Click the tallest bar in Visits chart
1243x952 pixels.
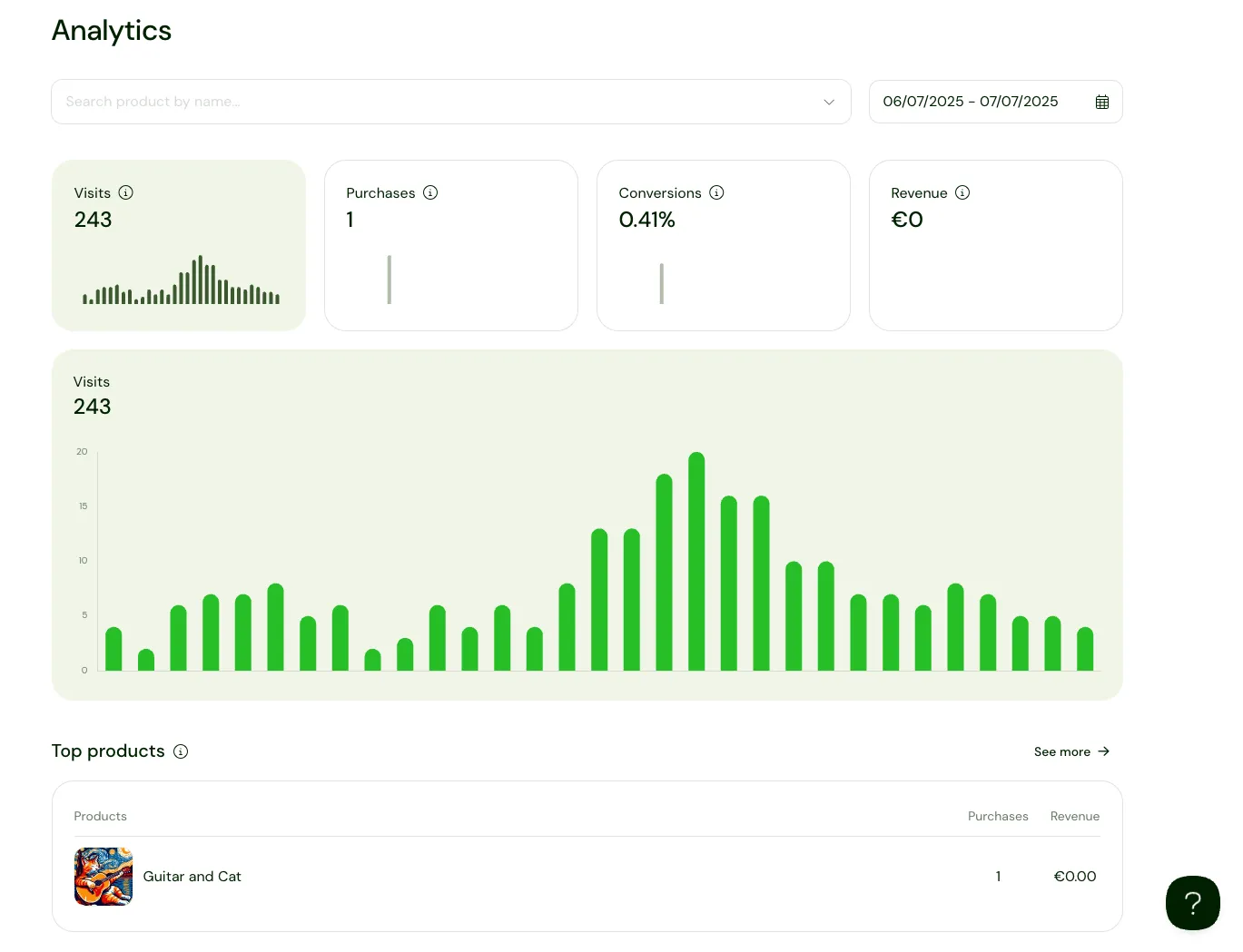click(x=696, y=562)
